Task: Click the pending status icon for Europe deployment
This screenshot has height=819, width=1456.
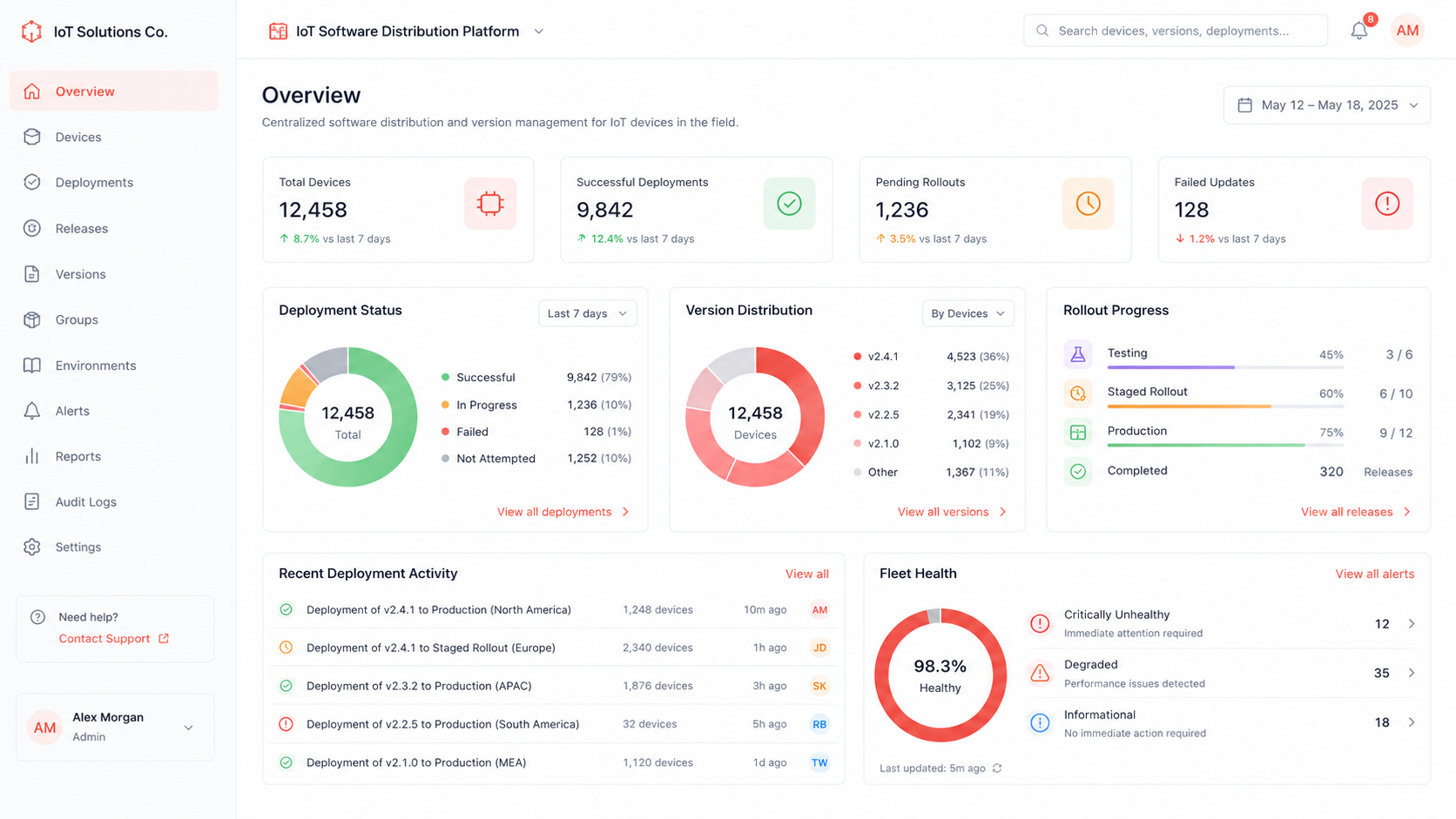Action: (286, 648)
